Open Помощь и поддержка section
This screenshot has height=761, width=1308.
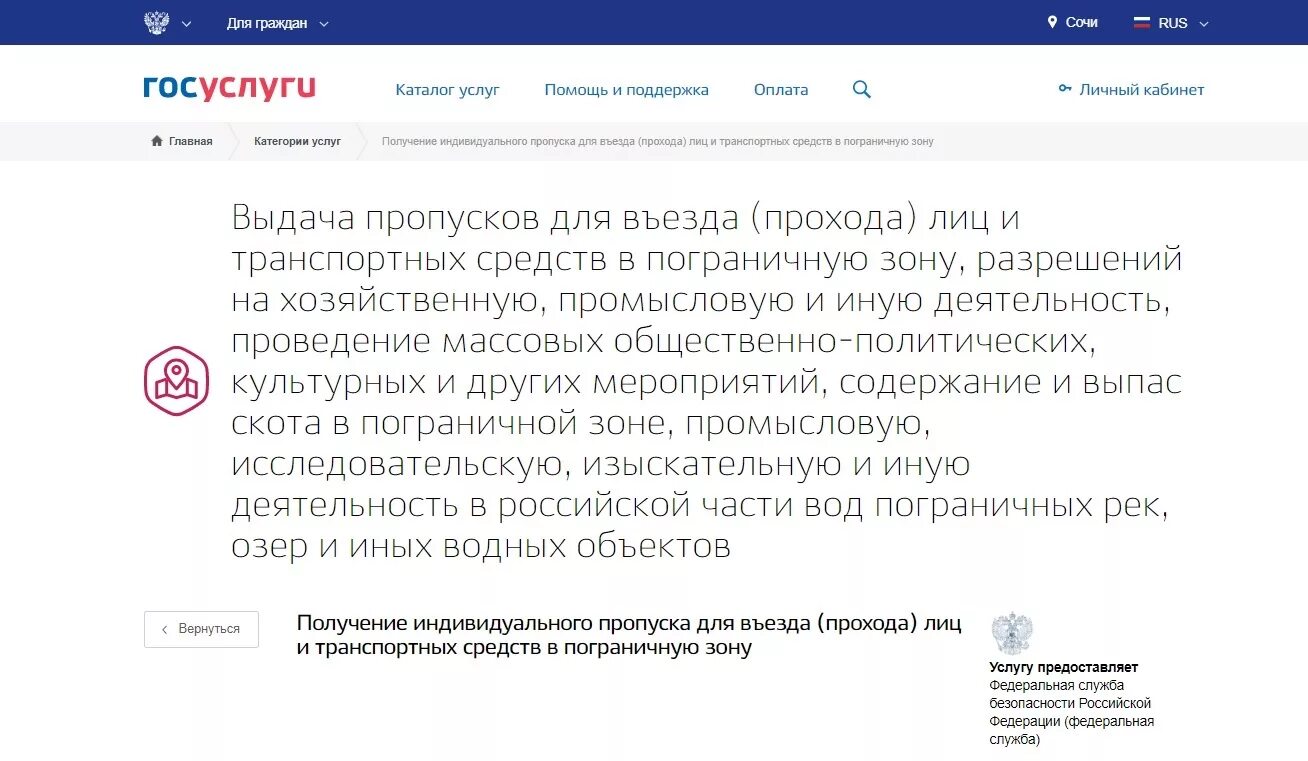point(626,90)
